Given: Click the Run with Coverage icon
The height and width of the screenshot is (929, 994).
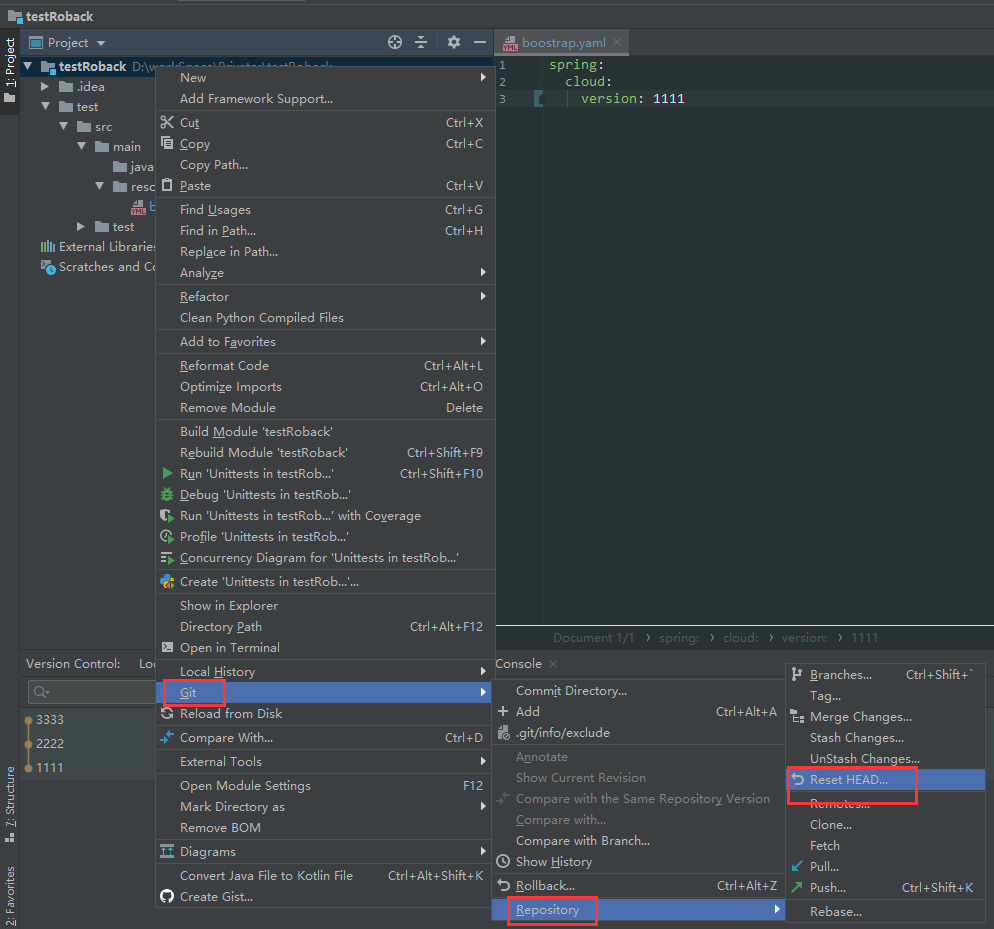Looking at the screenshot, I should click(167, 515).
